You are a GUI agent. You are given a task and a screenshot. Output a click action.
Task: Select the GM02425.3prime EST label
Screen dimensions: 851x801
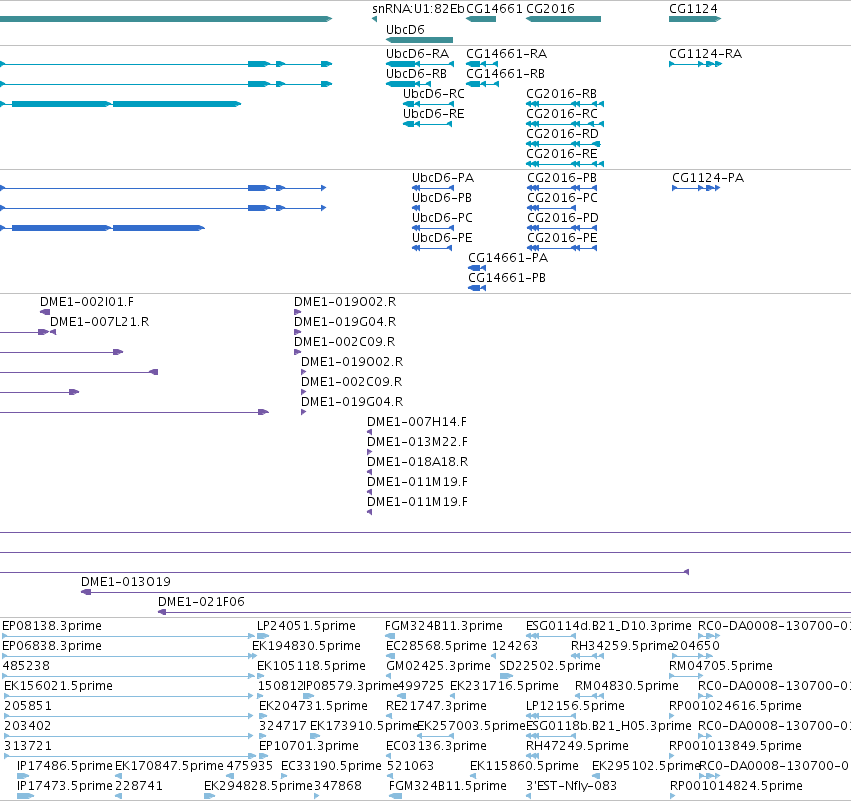(439, 666)
